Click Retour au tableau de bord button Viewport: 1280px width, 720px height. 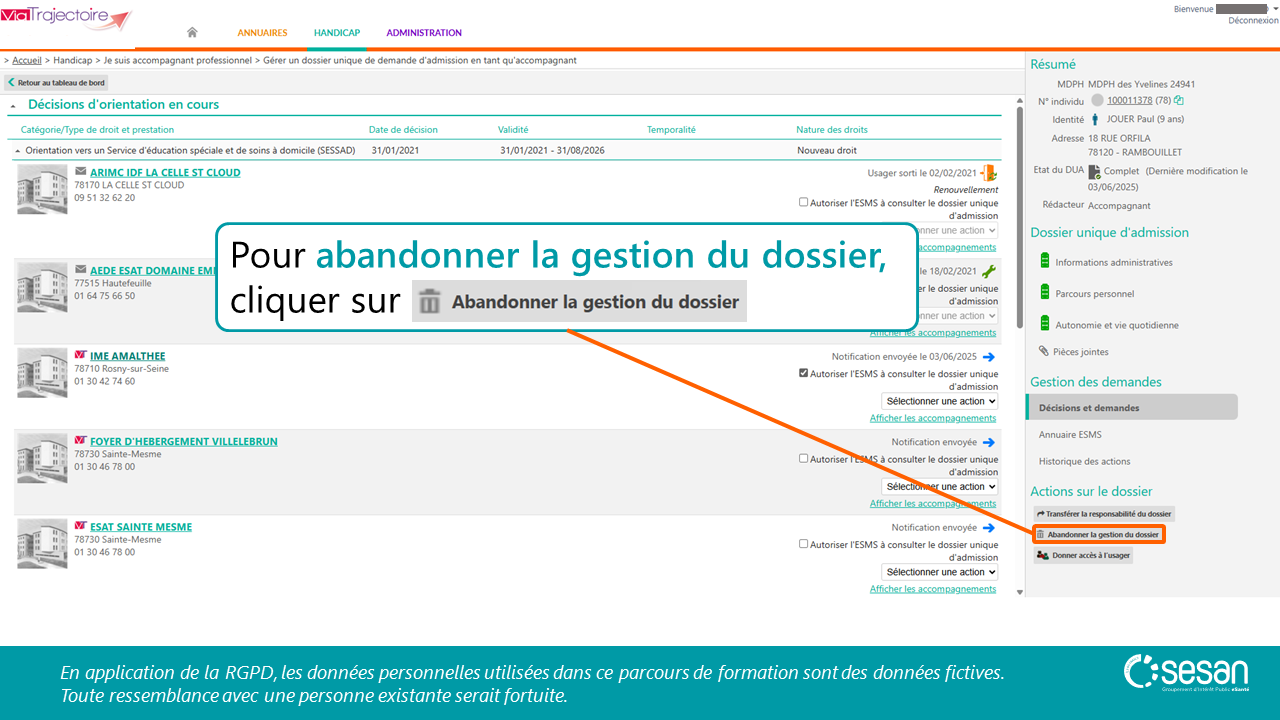click(56, 83)
